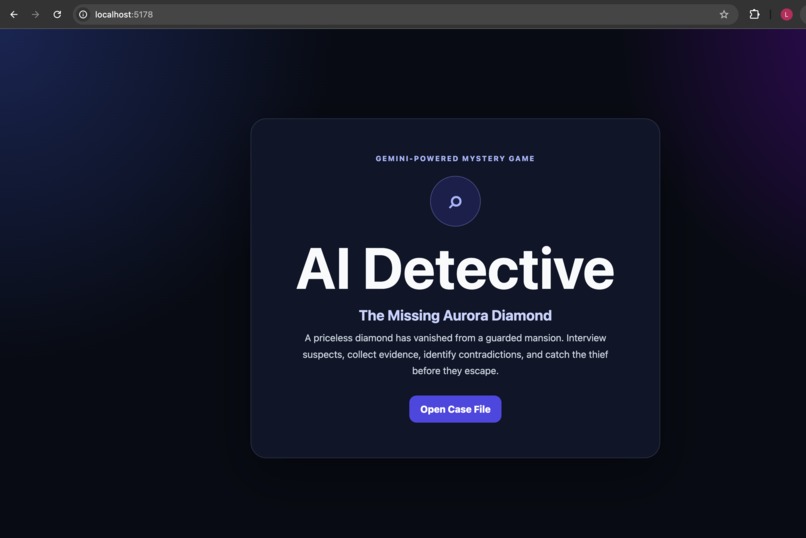The width and height of the screenshot is (806, 538).
Task: Click the browser forward arrow
Action: pos(35,14)
